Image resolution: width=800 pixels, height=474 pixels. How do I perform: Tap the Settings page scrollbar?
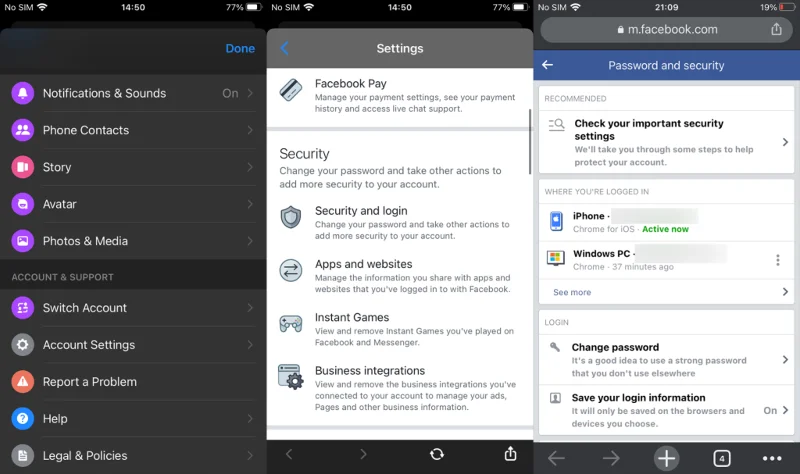[530, 141]
